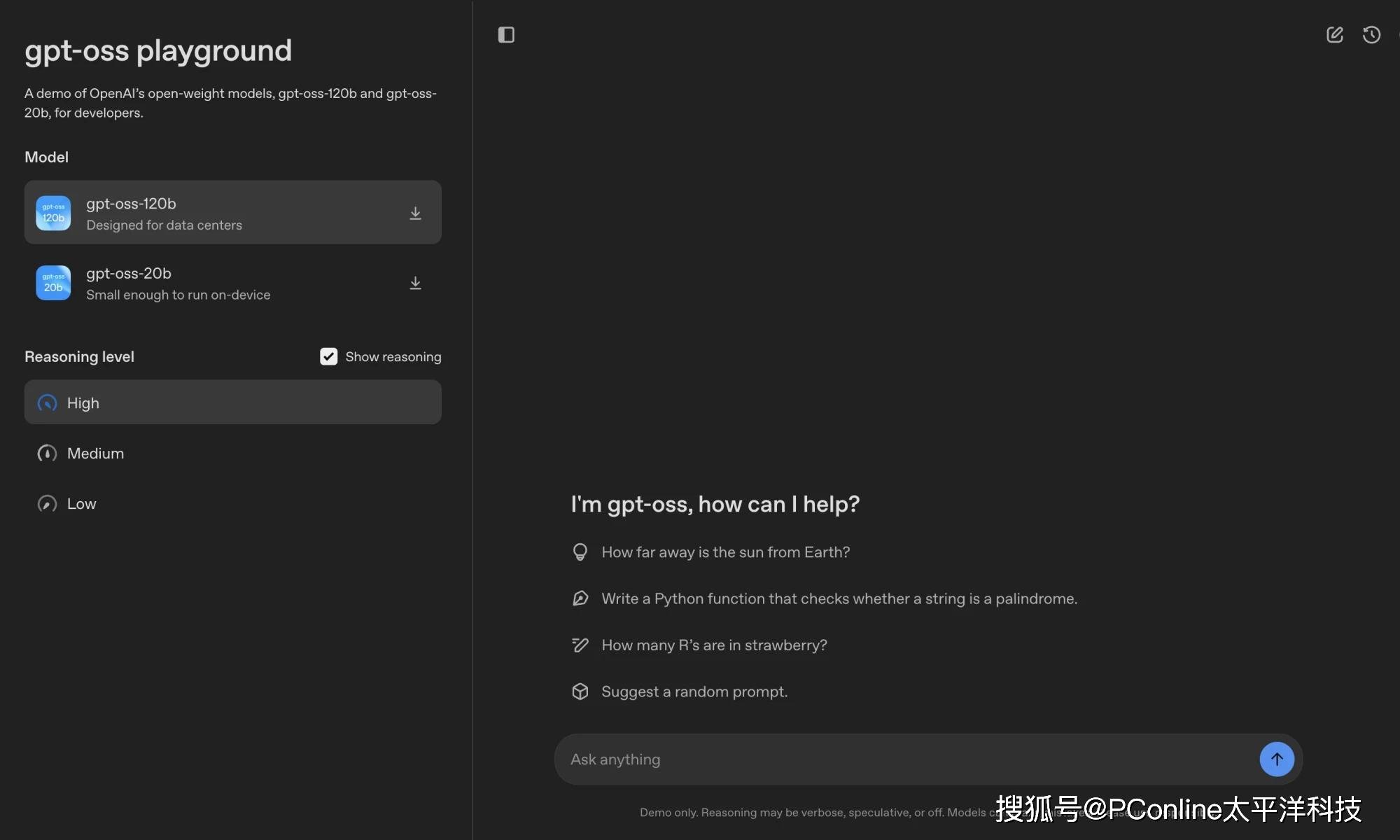This screenshot has width=1400, height=840.
Task: Click the pen icon beside the Python prompt
Action: coord(580,598)
